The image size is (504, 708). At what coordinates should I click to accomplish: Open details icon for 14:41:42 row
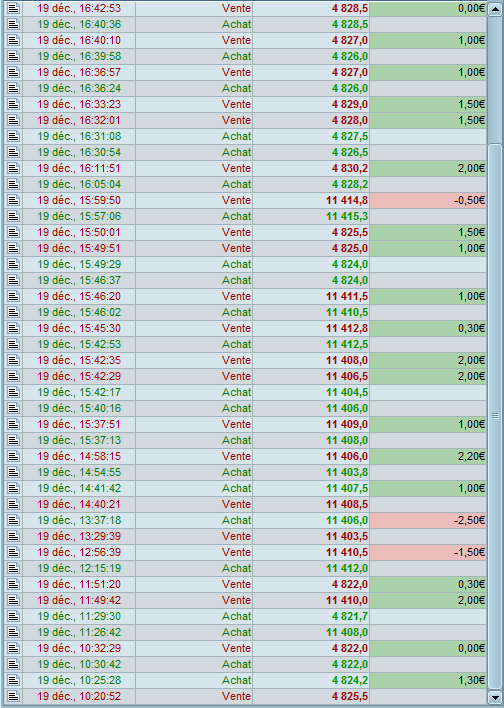(14, 488)
